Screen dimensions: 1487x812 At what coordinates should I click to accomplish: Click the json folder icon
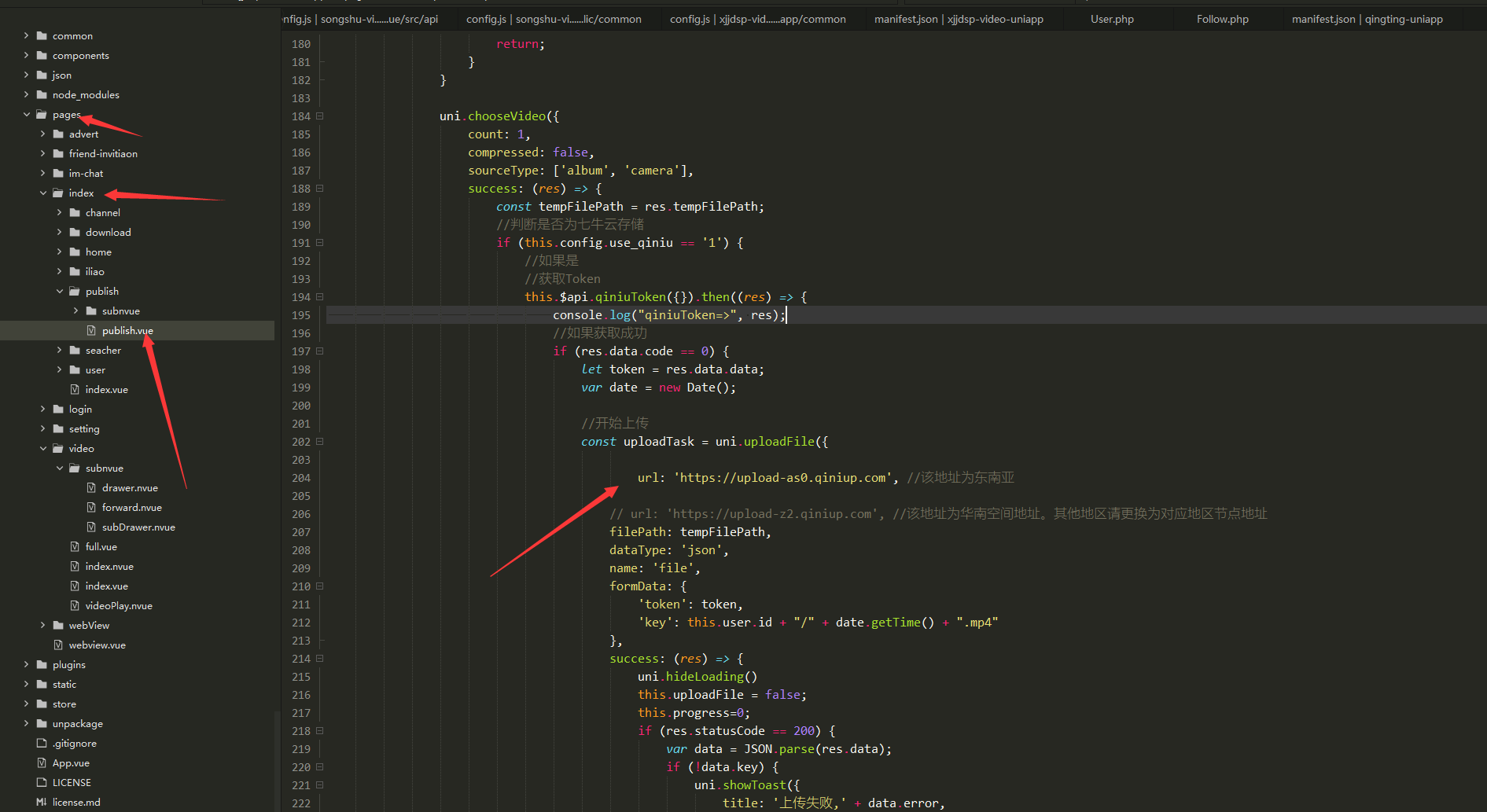tap(42, 75)
